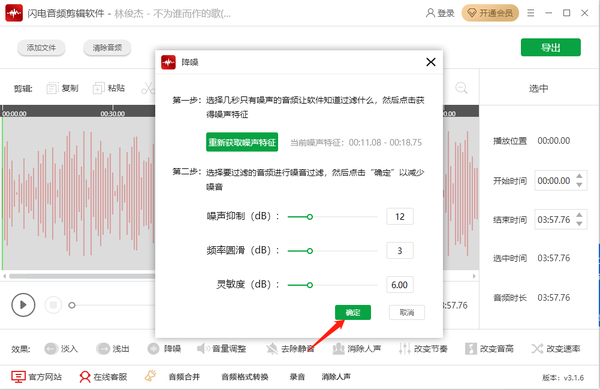Decrease 结束时间 with the down arrow

tap(579, 224)
